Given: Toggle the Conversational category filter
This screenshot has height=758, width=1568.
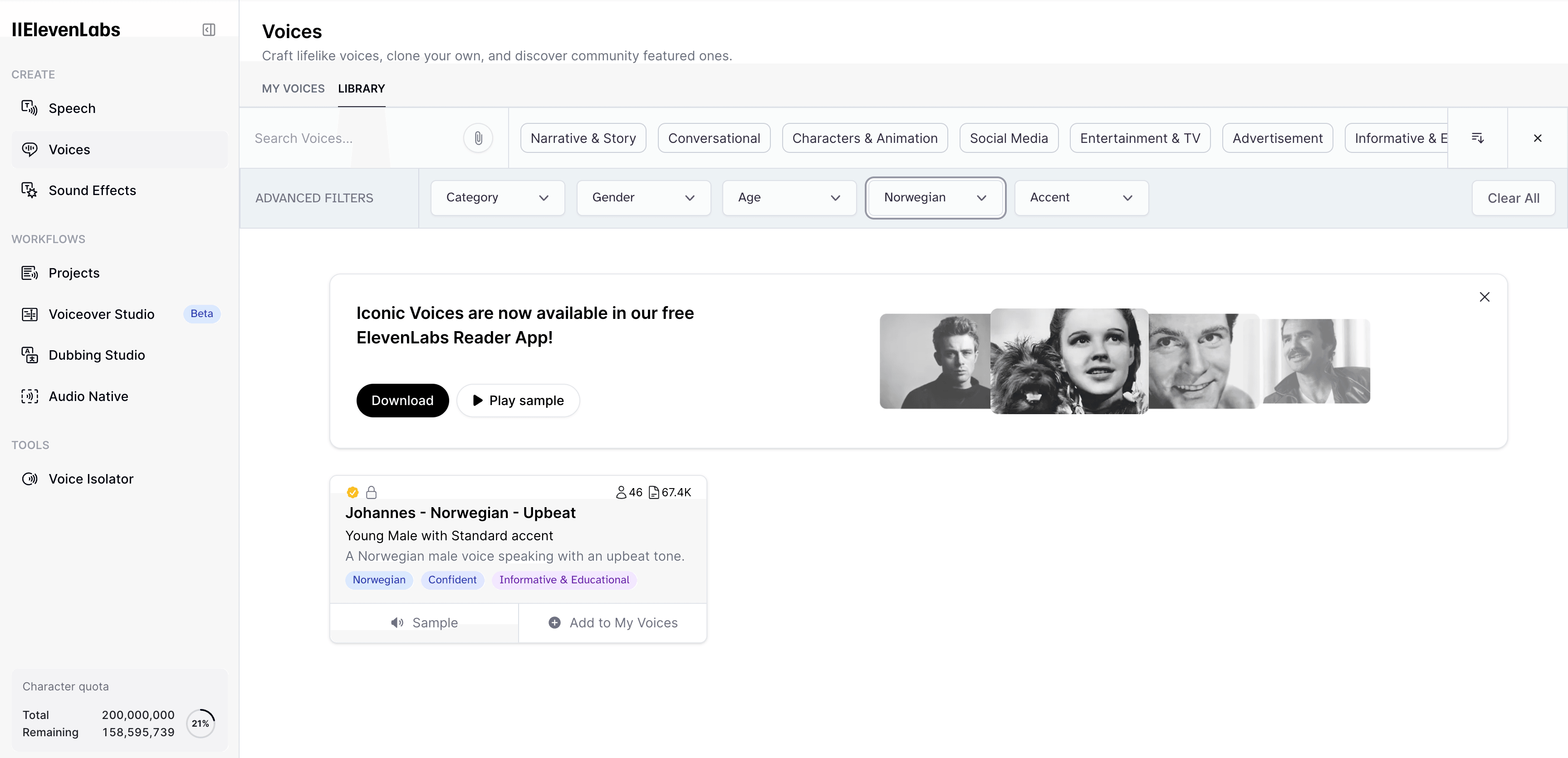Looking at the screenshot, I should tap(713, 137).
